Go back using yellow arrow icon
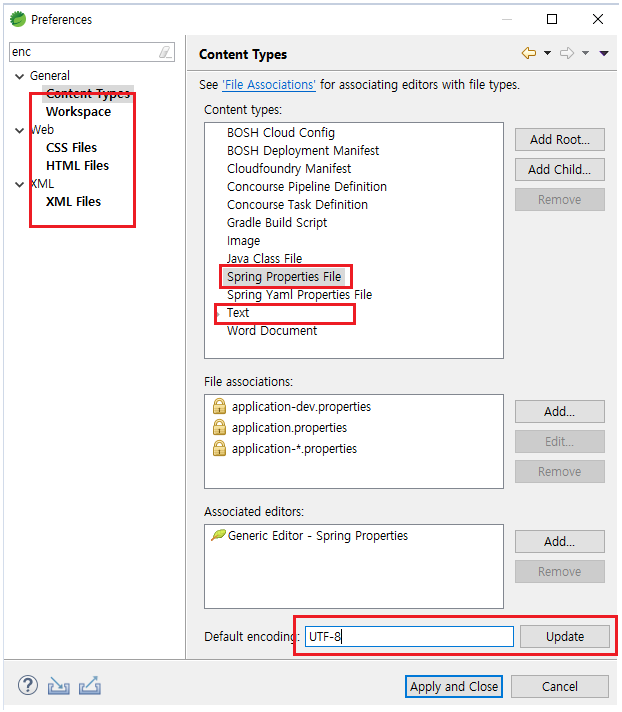This screenshot has width=622, height=712. point(529,54)
